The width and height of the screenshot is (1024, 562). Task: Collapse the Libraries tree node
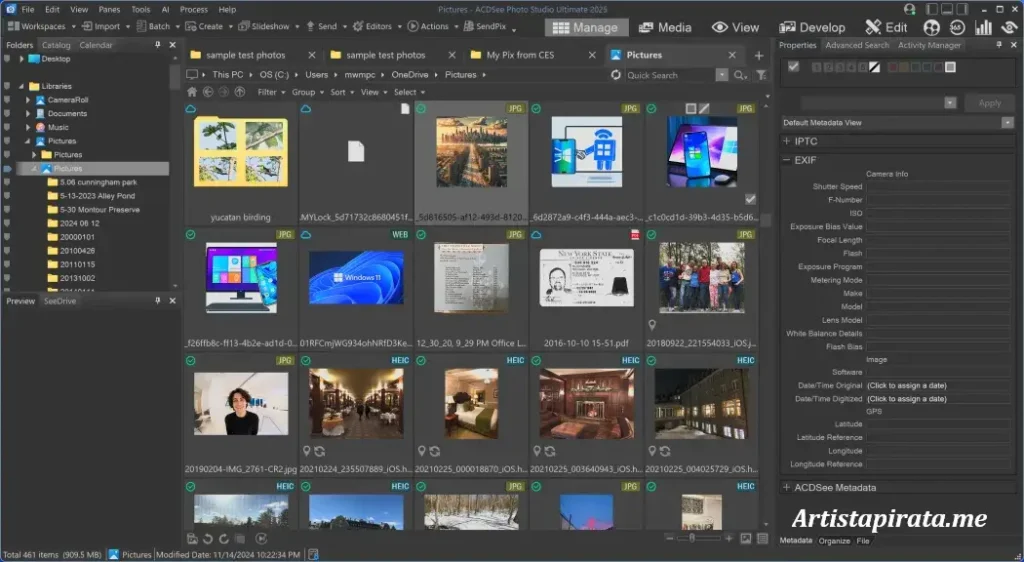pyautogui.click(x=21, y=86)
